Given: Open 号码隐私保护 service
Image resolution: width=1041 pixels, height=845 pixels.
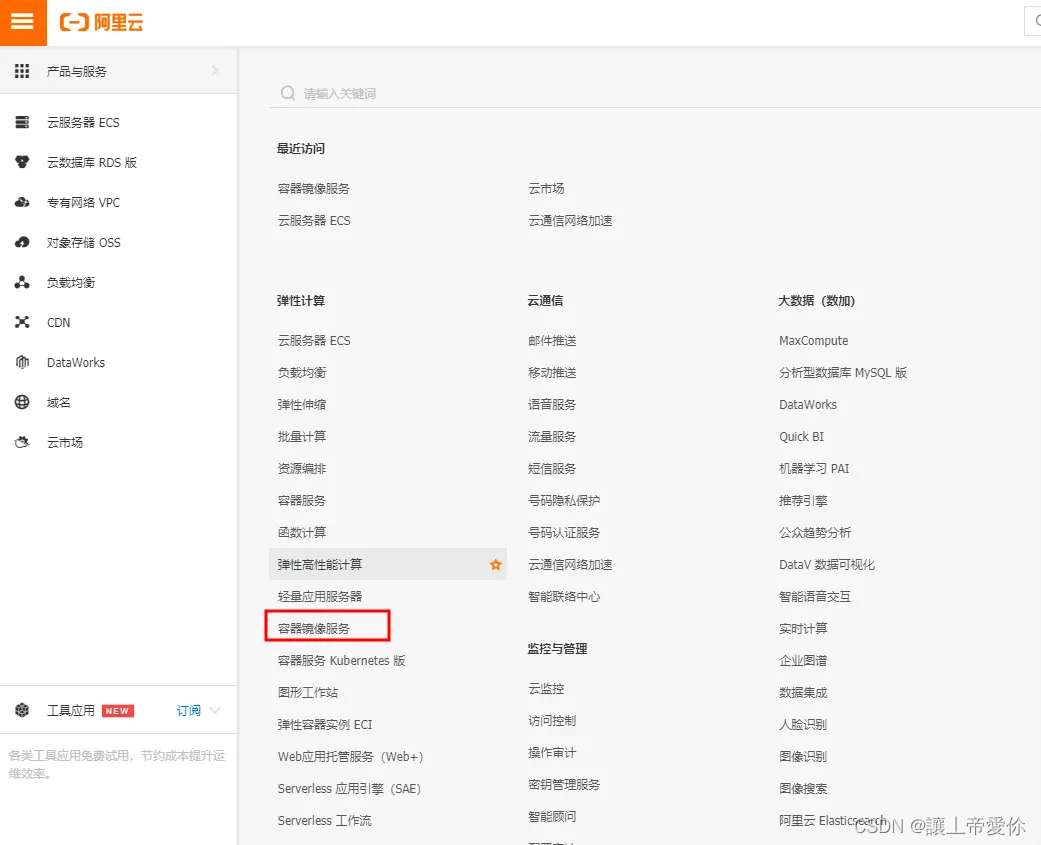Looking at the screenshot, I should tap(564, 500).
